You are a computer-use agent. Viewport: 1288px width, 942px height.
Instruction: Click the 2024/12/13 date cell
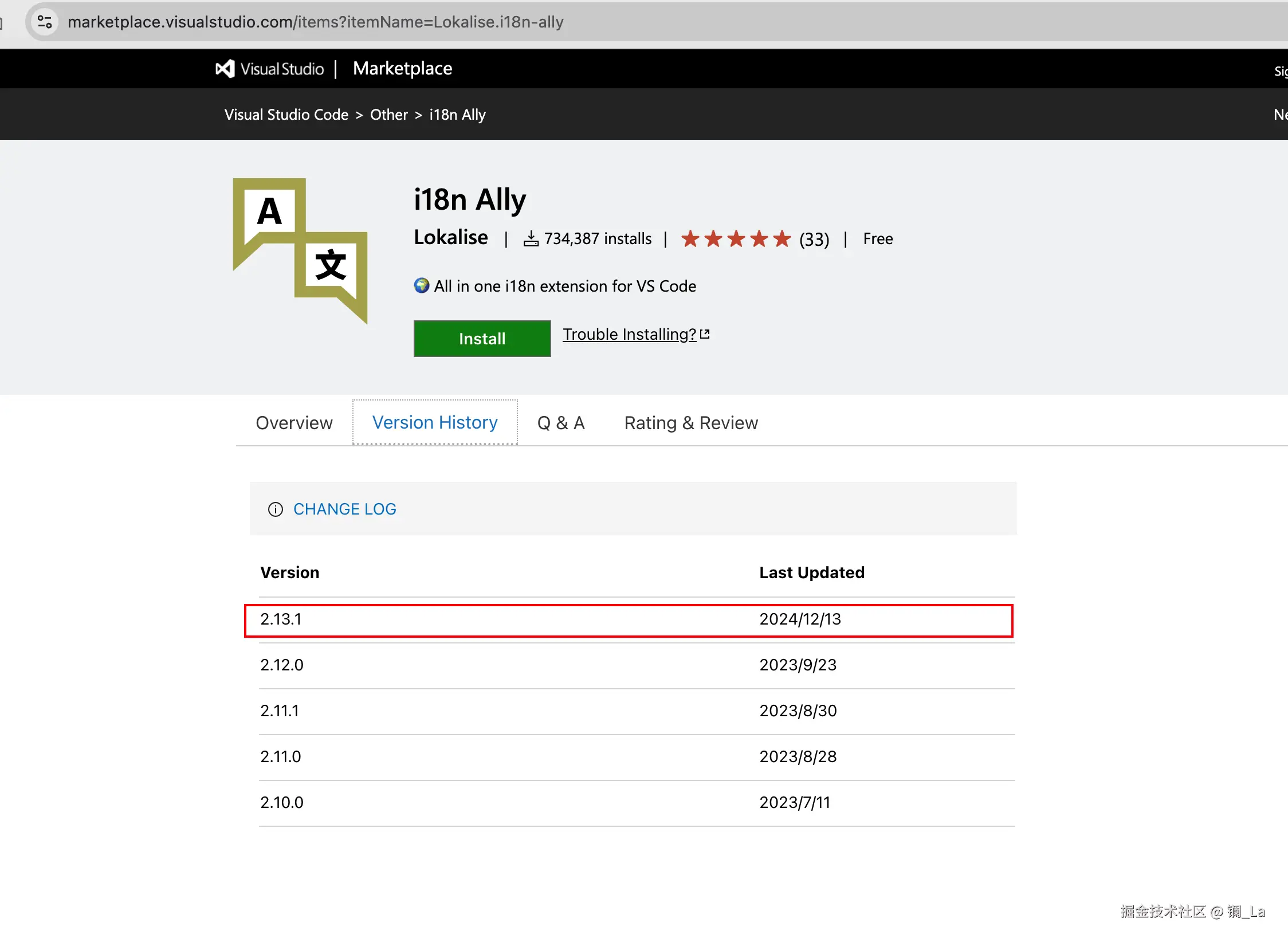(800, 619)
